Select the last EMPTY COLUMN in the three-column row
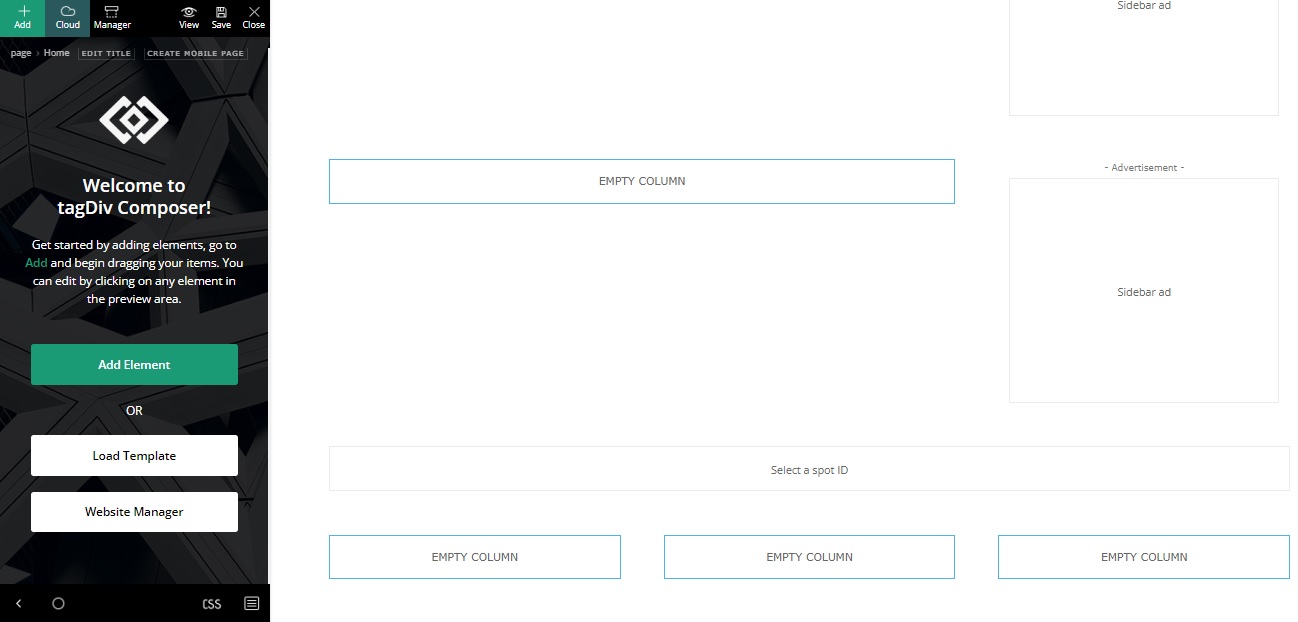 (1144, 557)
